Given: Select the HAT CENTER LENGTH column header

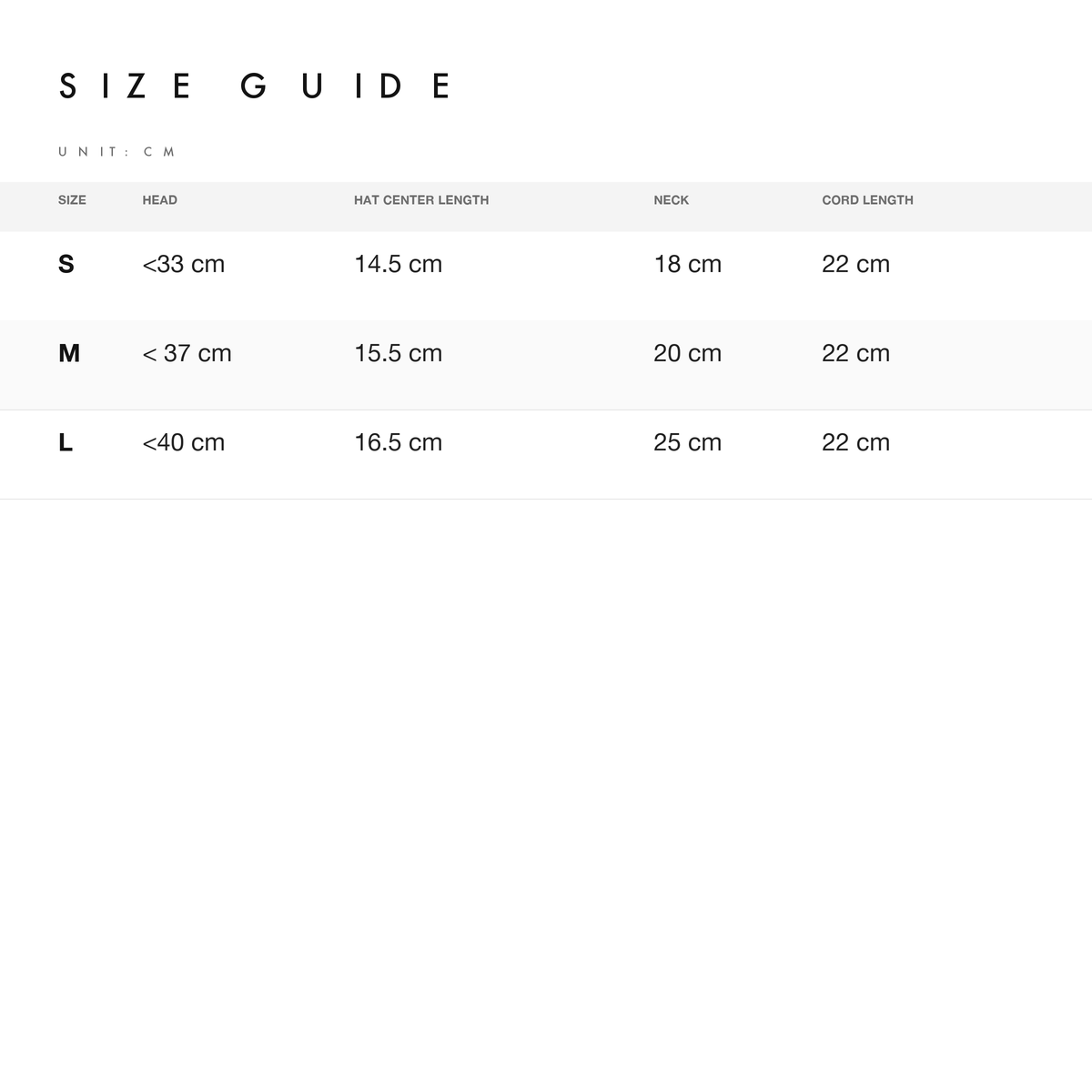Looking at the screenshot, I should (421, 200).
